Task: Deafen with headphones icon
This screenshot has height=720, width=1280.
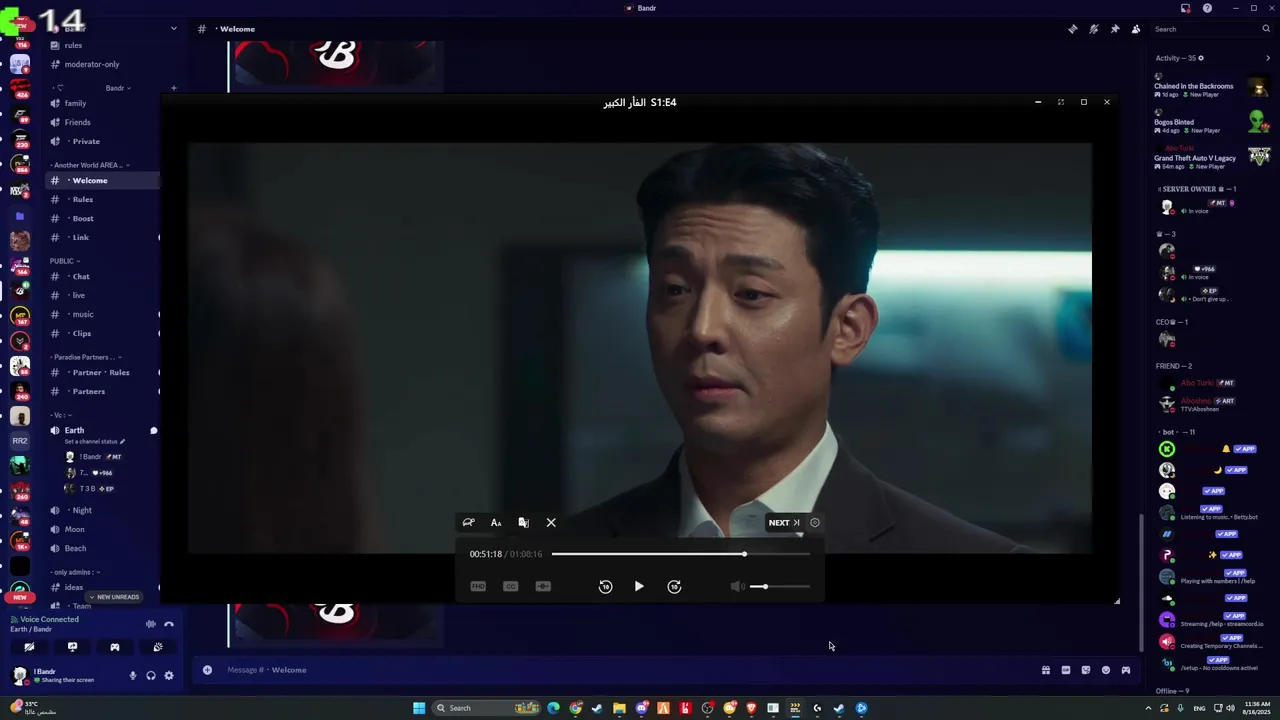Action: pyautogui.click(x=151, y=676)
